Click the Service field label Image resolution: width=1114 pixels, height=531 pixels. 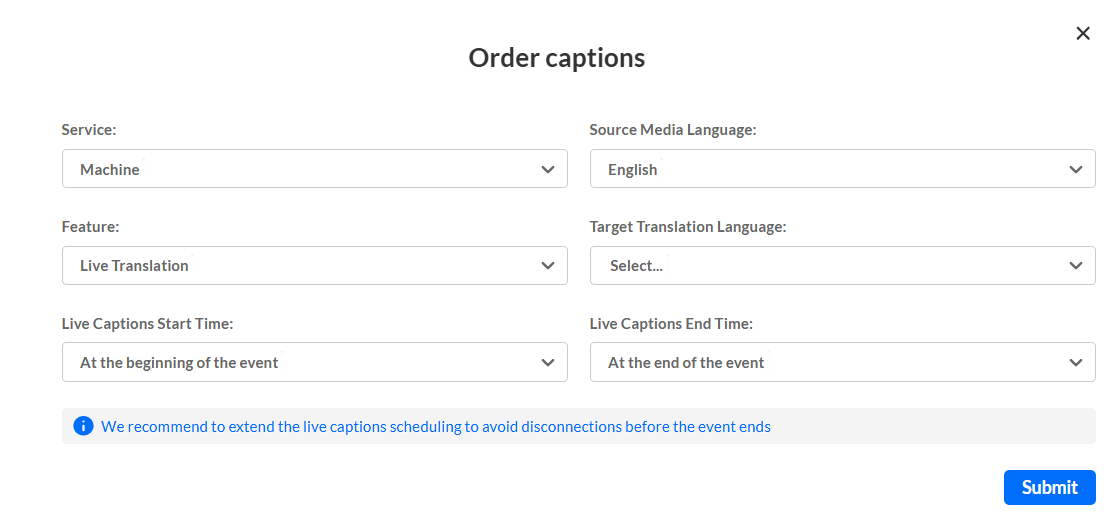coord(89,130)
